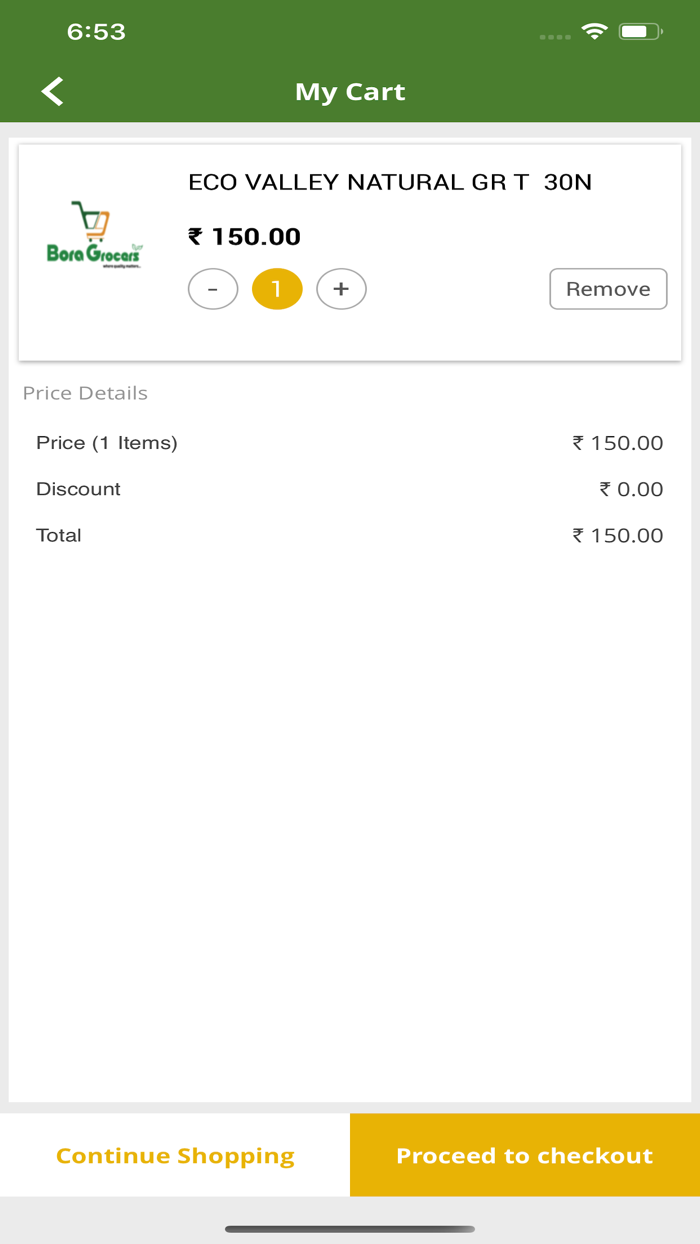
Task: Click the Bora Grocers product image
Action: (x=95, y=236)
